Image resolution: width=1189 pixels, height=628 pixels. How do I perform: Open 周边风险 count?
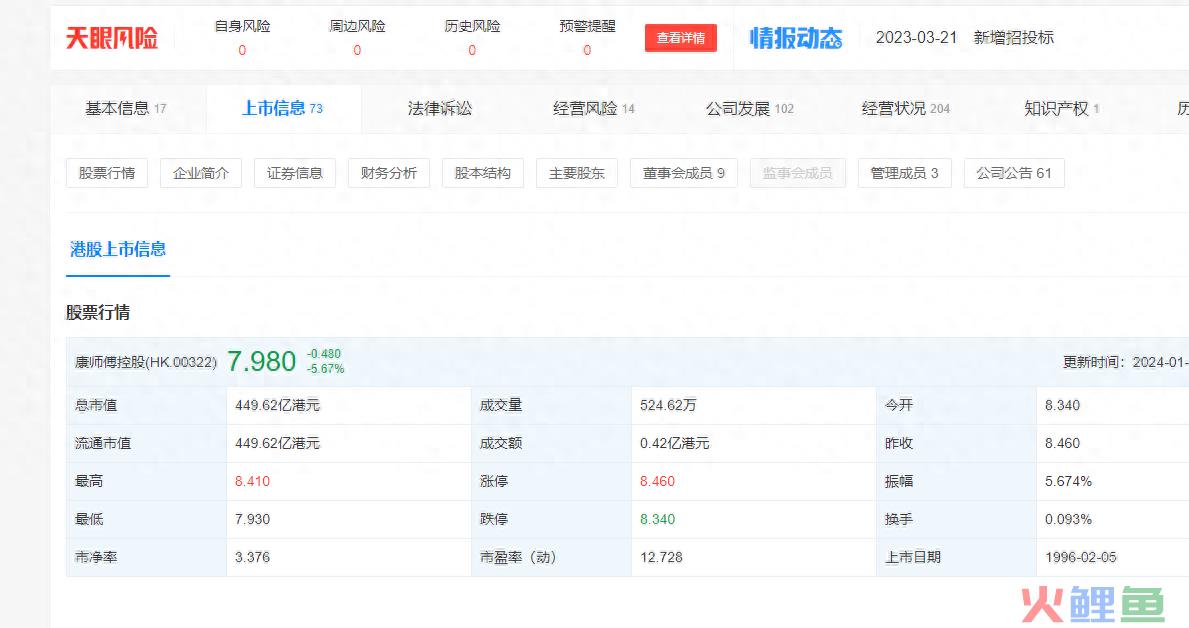[x=357, y=50]
